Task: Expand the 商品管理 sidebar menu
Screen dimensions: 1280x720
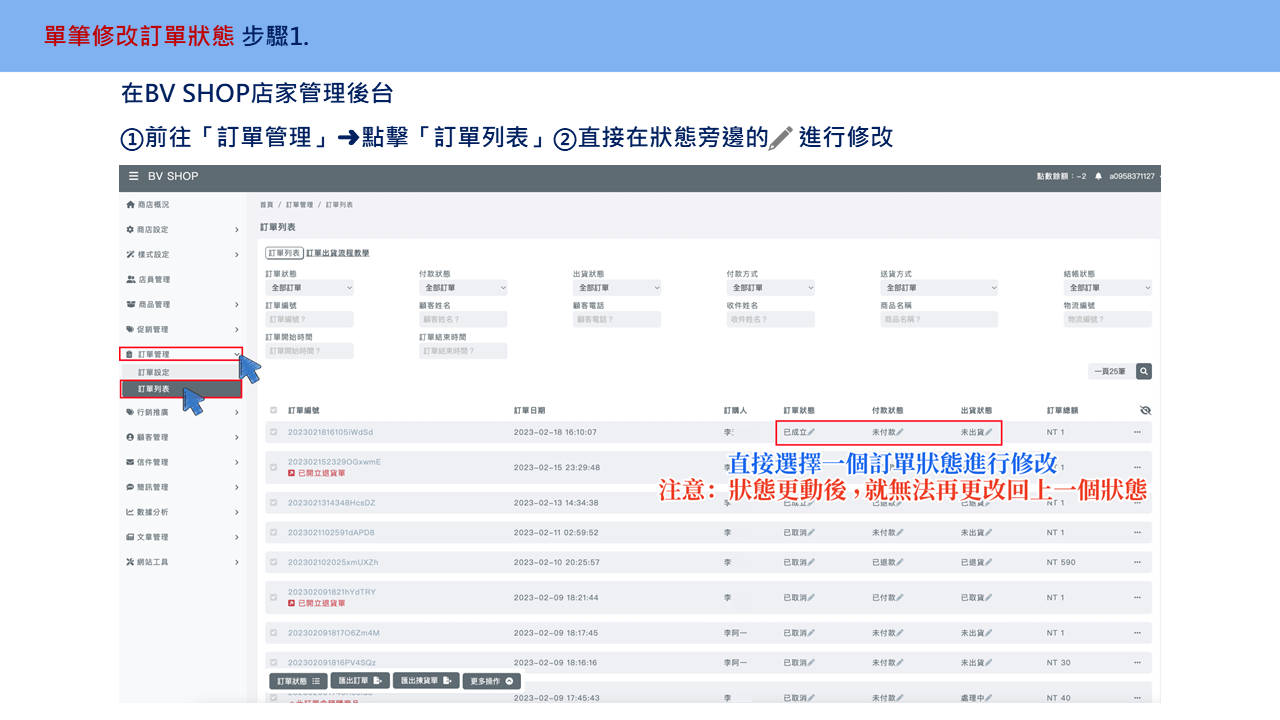Action: (x=182, y=304)
